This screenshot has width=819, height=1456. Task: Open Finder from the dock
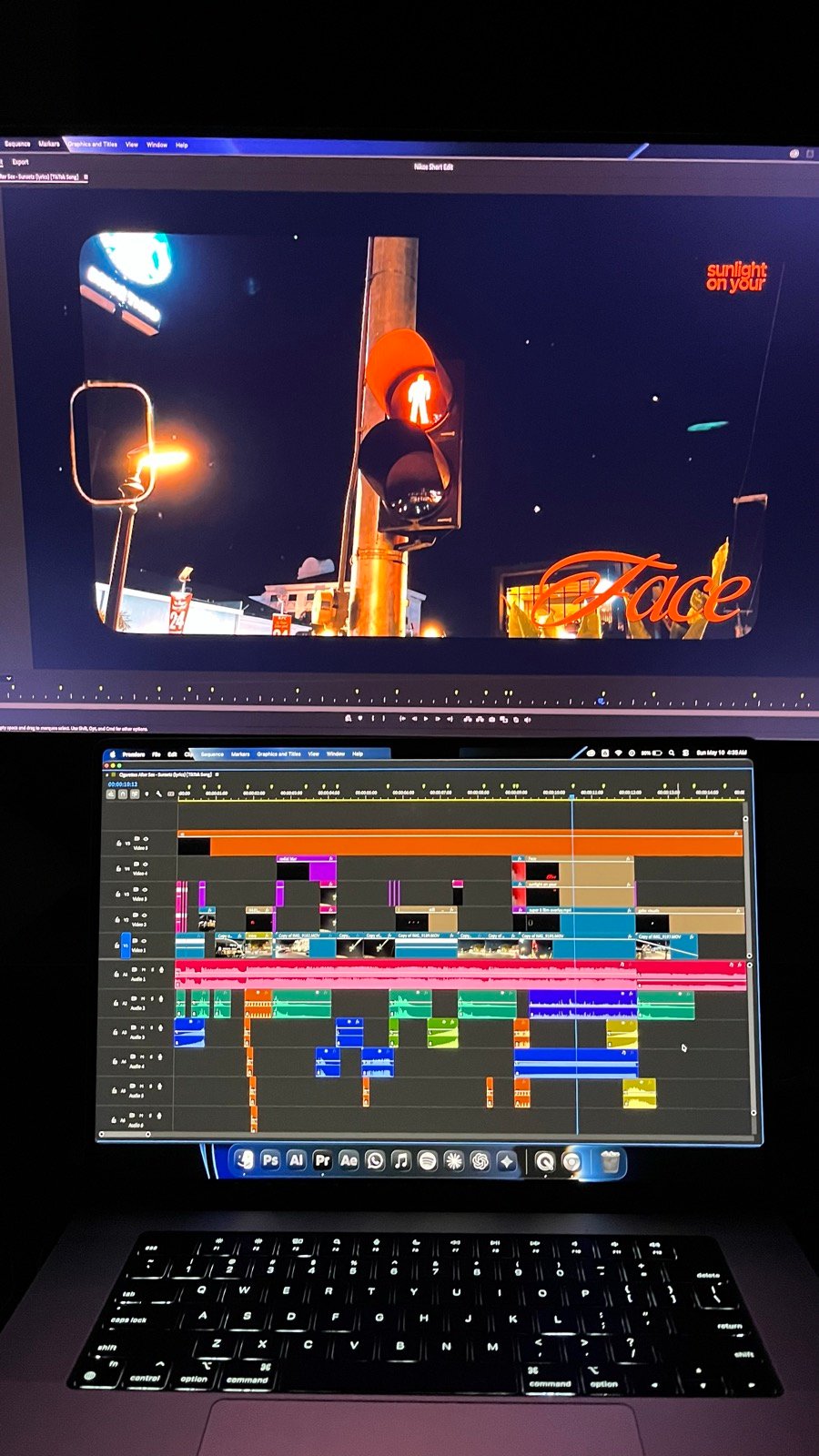[244, 1160]
